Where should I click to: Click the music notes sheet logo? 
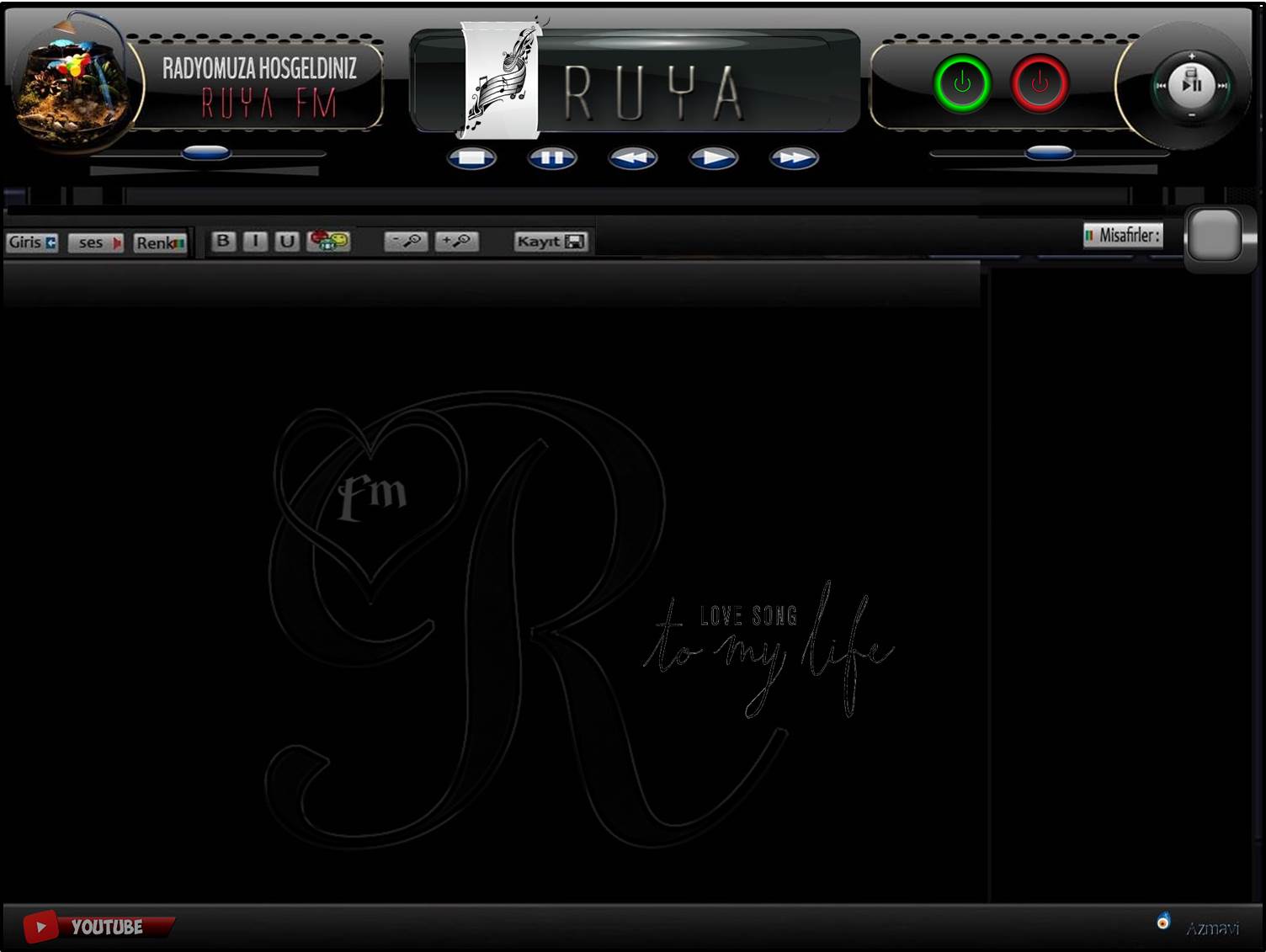coord(503,78)
